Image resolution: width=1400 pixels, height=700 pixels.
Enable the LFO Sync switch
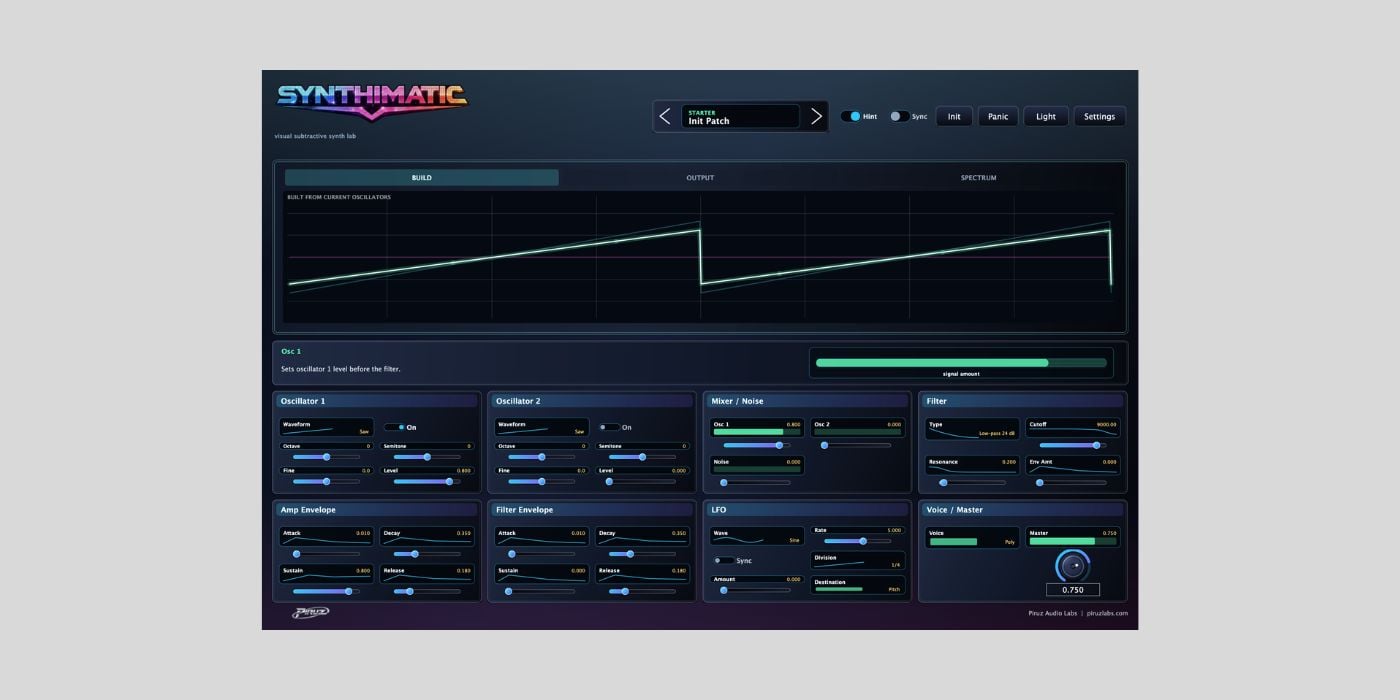pyautogui.click(x=723, y=560)
